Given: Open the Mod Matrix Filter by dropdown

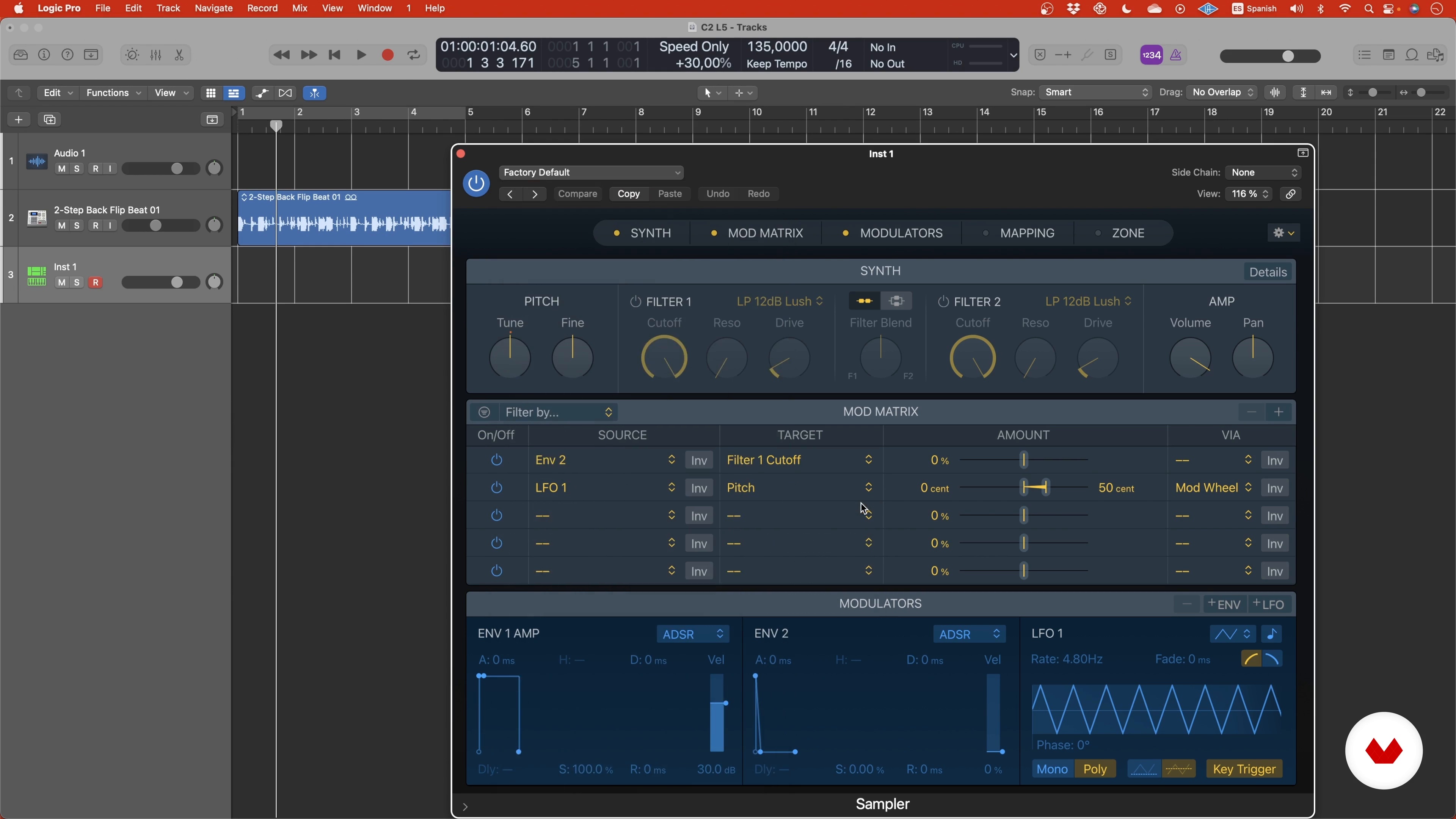Looking at the screenshot, I should click(x=559, y=412).
